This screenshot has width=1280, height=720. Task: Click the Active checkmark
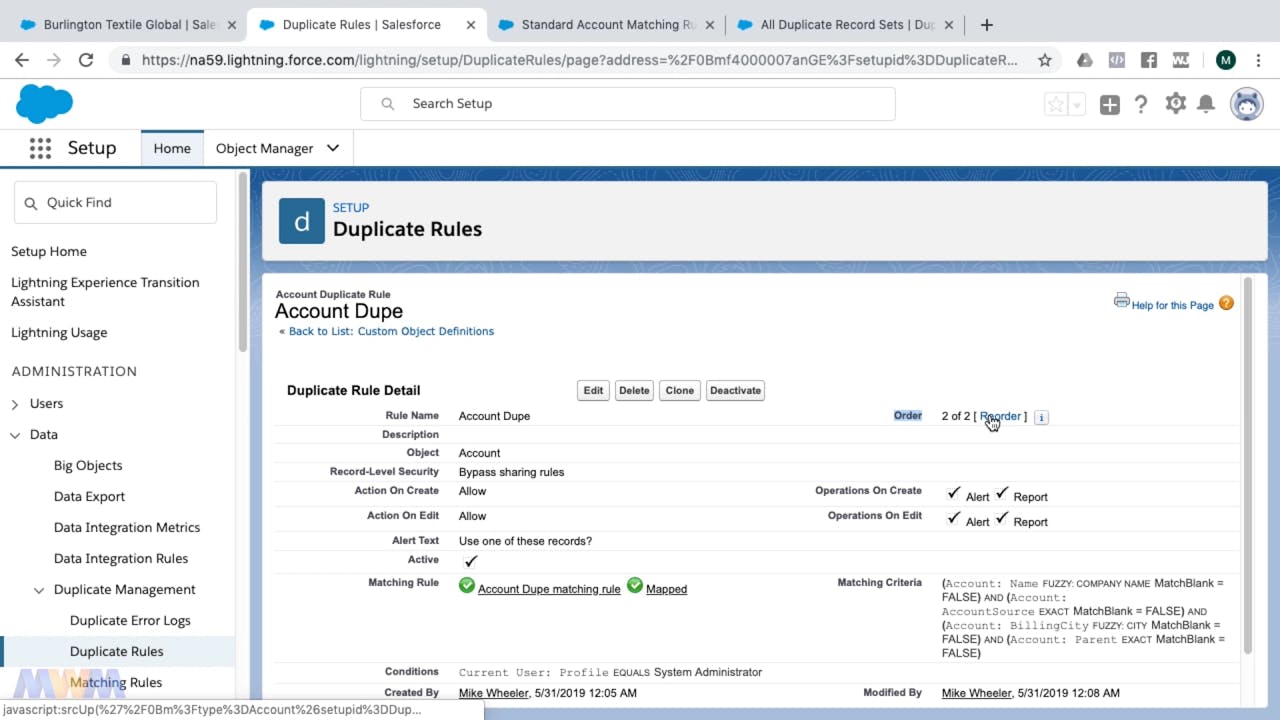click(x=471, y=561)
